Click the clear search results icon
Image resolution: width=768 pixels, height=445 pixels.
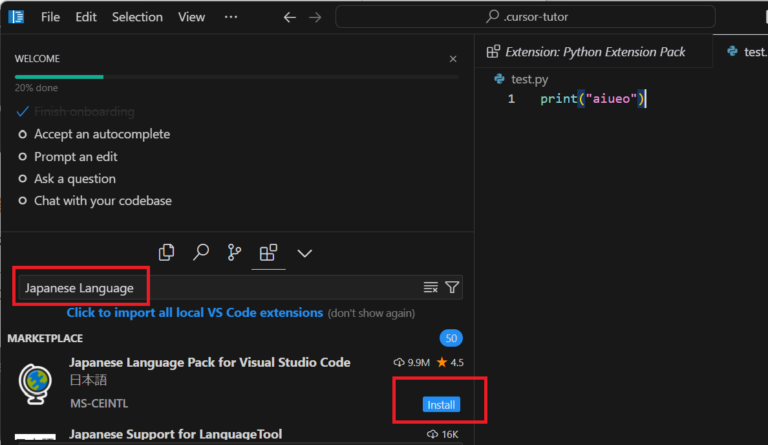tap(431, 288)
